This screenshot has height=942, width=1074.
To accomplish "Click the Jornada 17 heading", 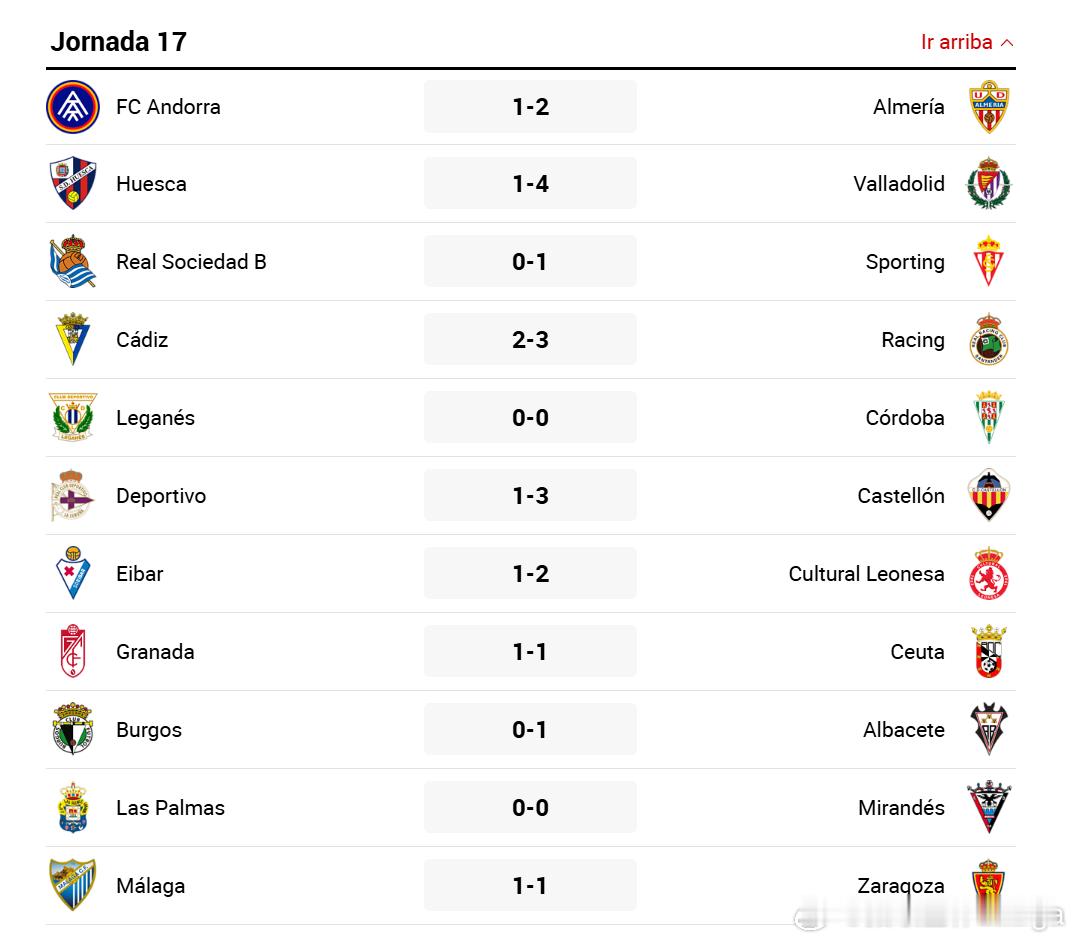I will (118, 42).
